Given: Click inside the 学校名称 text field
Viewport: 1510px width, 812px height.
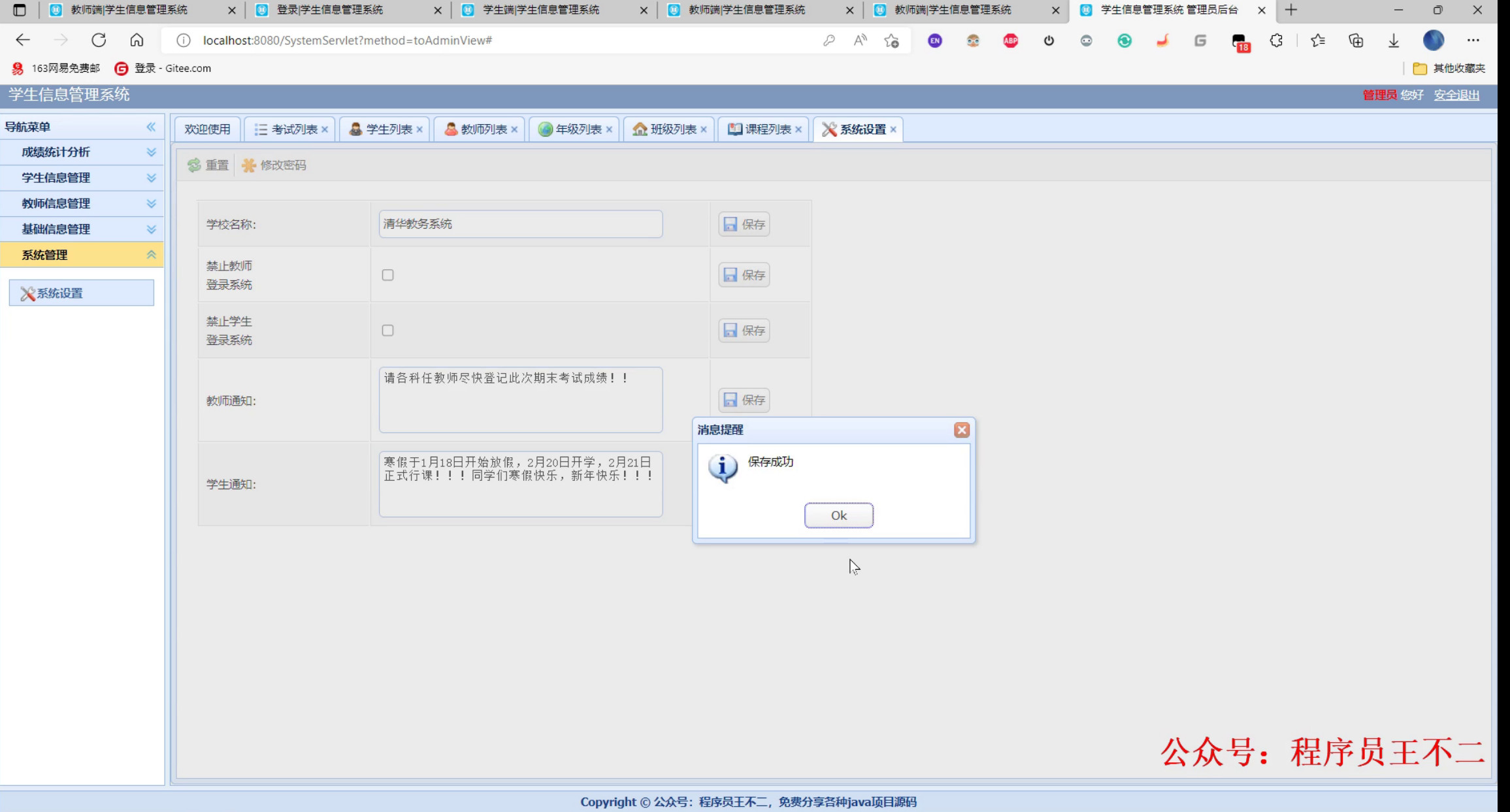Looking at the screenshot, I should click(x=519, y=224).
